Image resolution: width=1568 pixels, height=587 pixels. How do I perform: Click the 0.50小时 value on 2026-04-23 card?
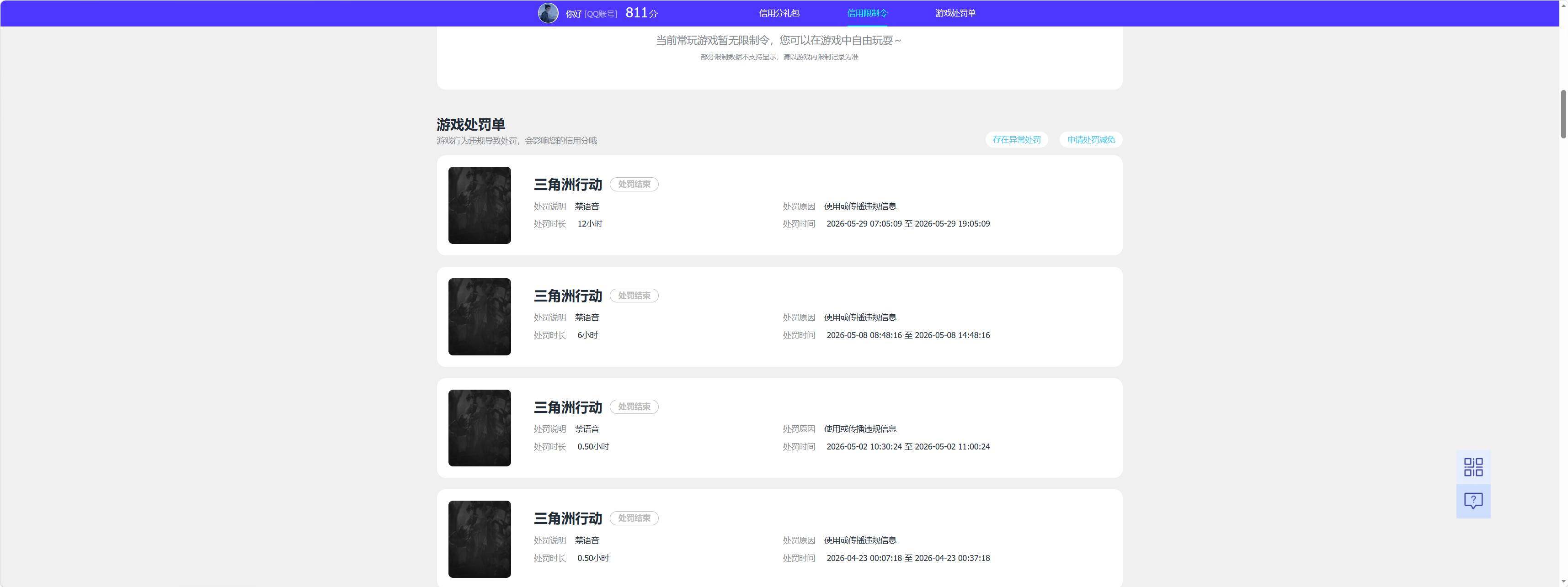click(593, 558)
